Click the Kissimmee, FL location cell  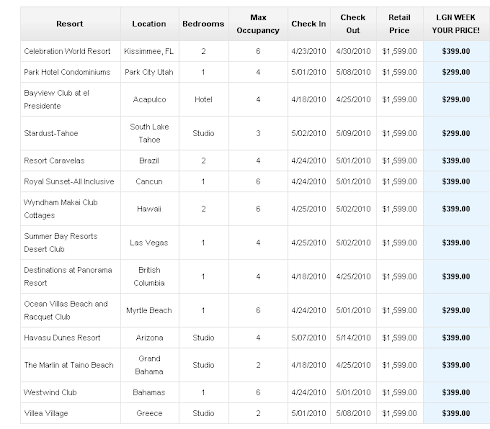(x=149, y=51)
